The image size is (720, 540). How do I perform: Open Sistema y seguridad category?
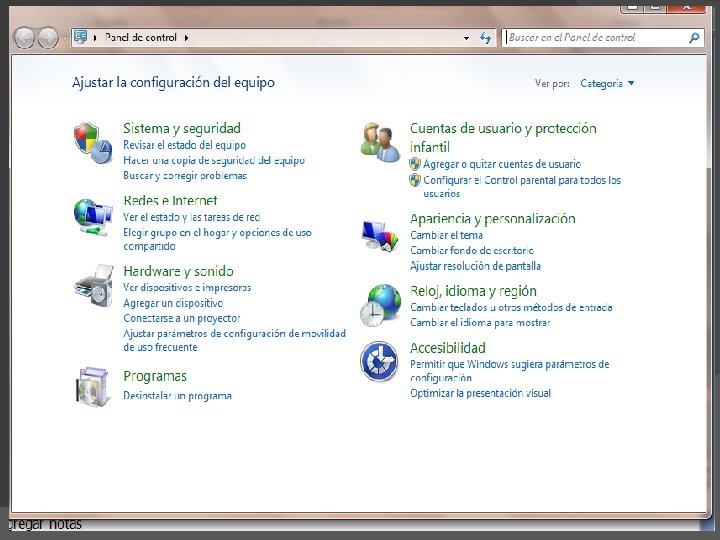click(182, 128)
